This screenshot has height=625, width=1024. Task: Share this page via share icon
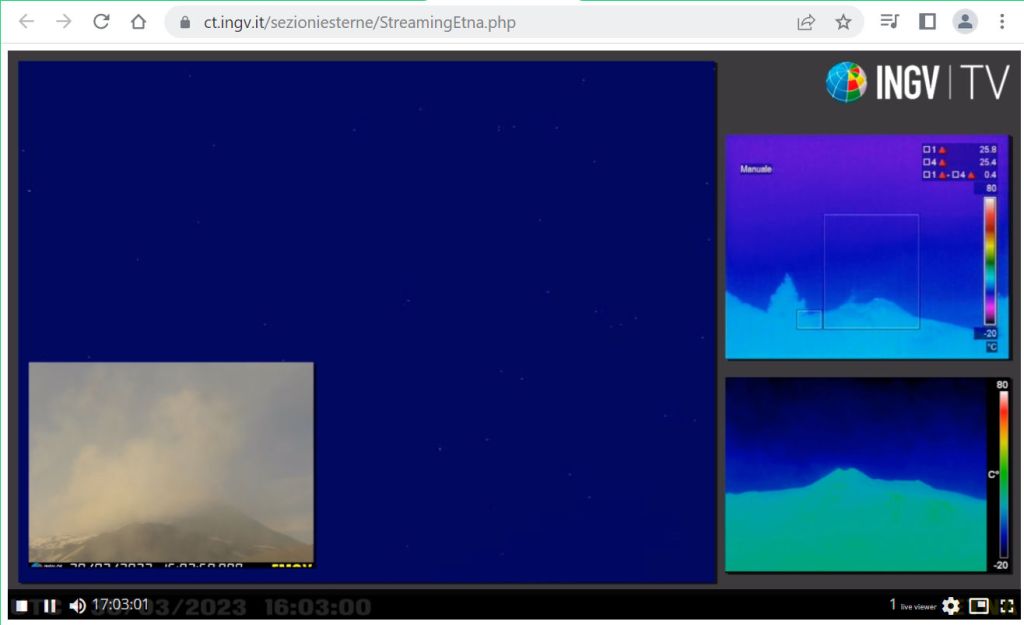pos(806,22)
